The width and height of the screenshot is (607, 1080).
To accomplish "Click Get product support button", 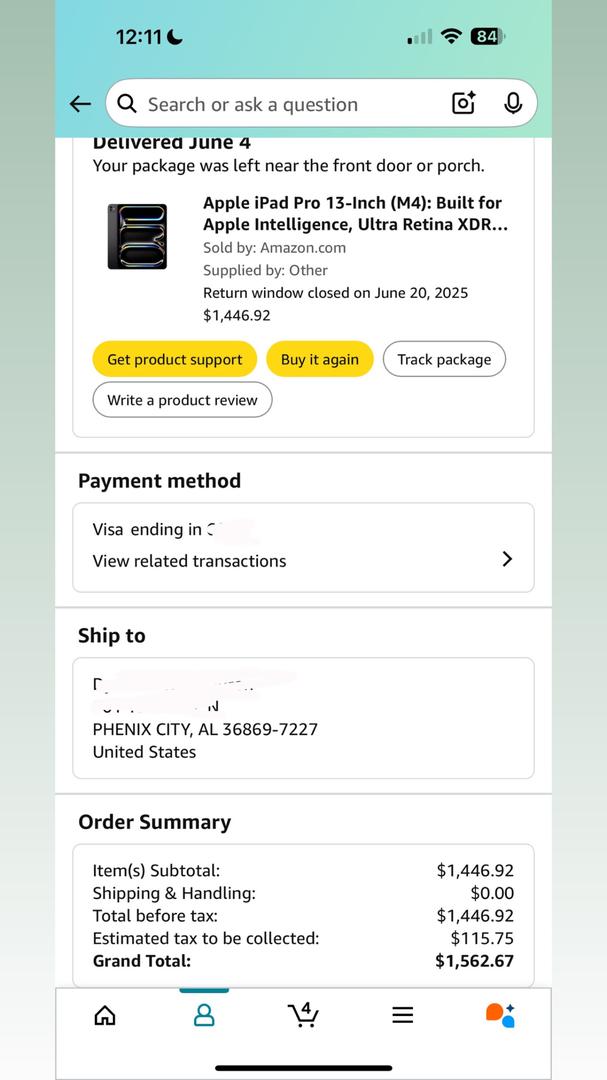I will coord(175,360).
